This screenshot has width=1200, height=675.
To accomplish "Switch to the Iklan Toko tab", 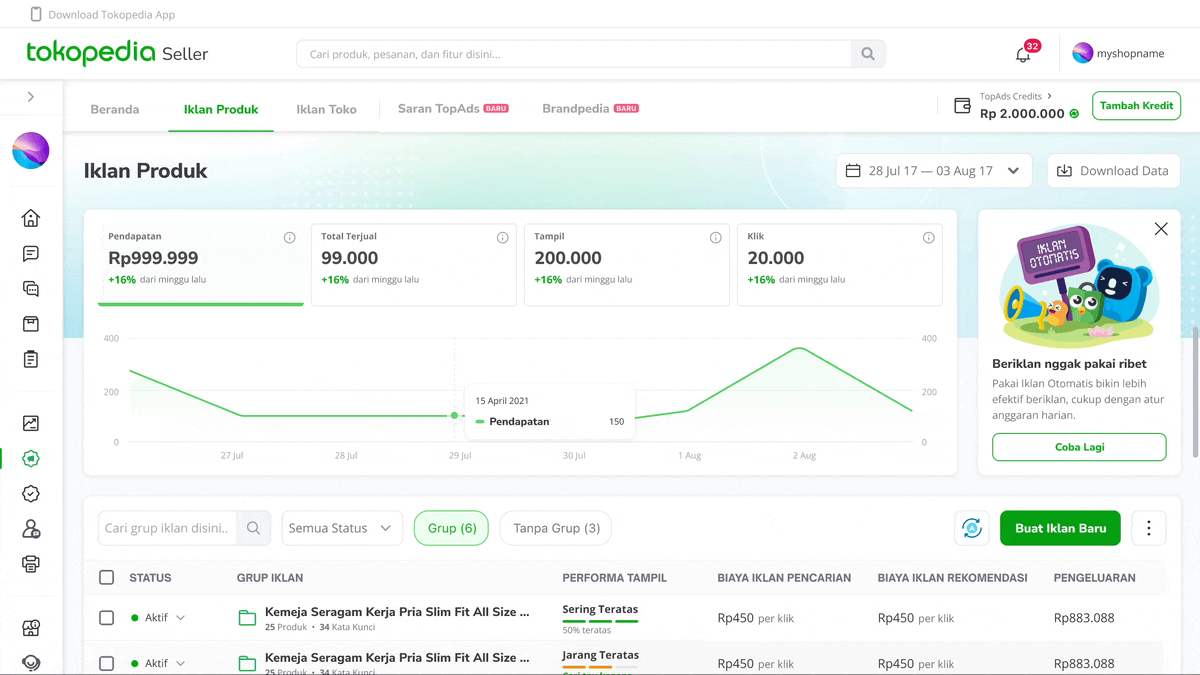I will pyautogui.click(x=326, y=109).
